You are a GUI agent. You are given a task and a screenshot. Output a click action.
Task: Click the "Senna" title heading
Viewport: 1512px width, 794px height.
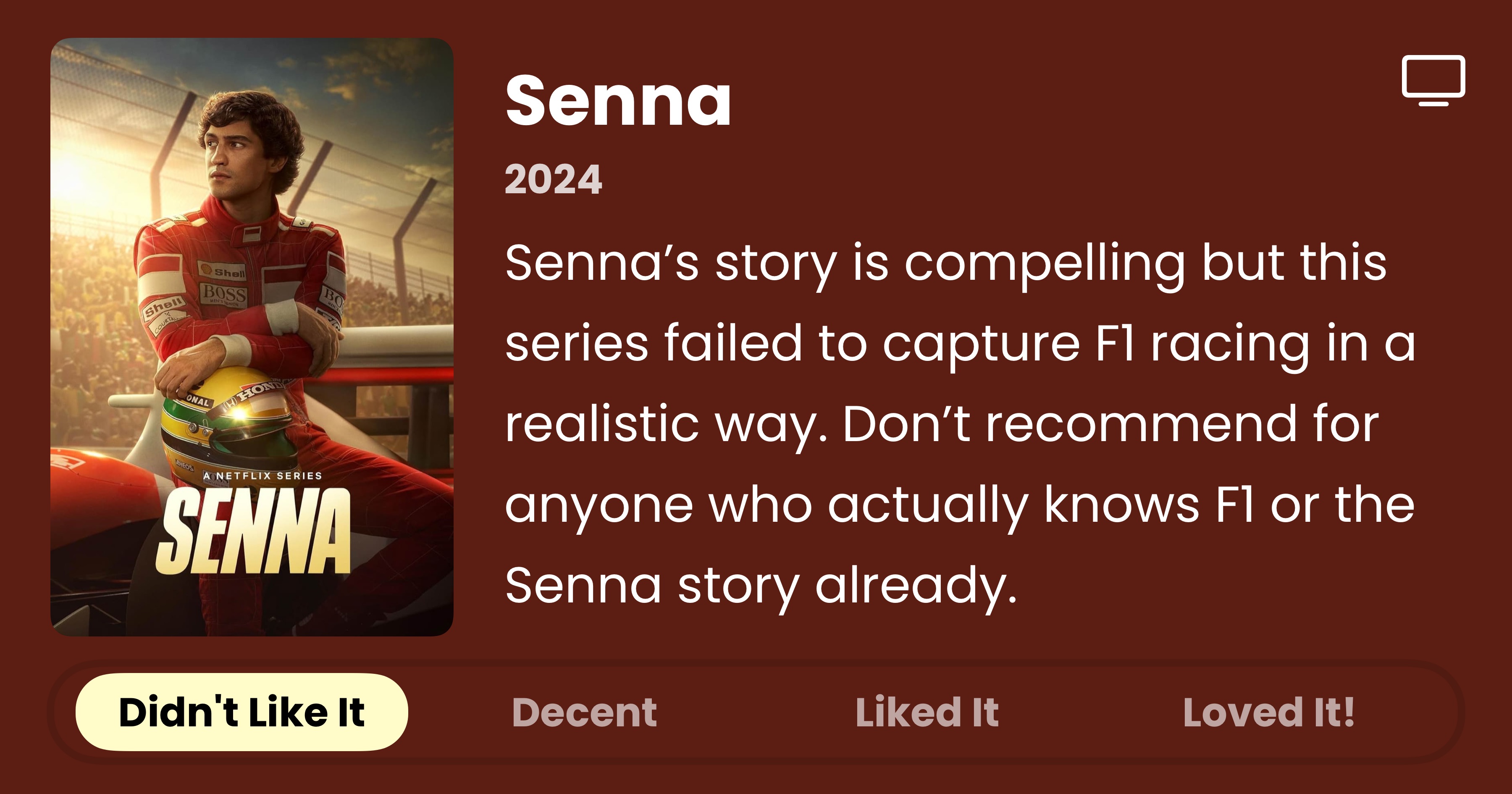click(x=618, y=101)
